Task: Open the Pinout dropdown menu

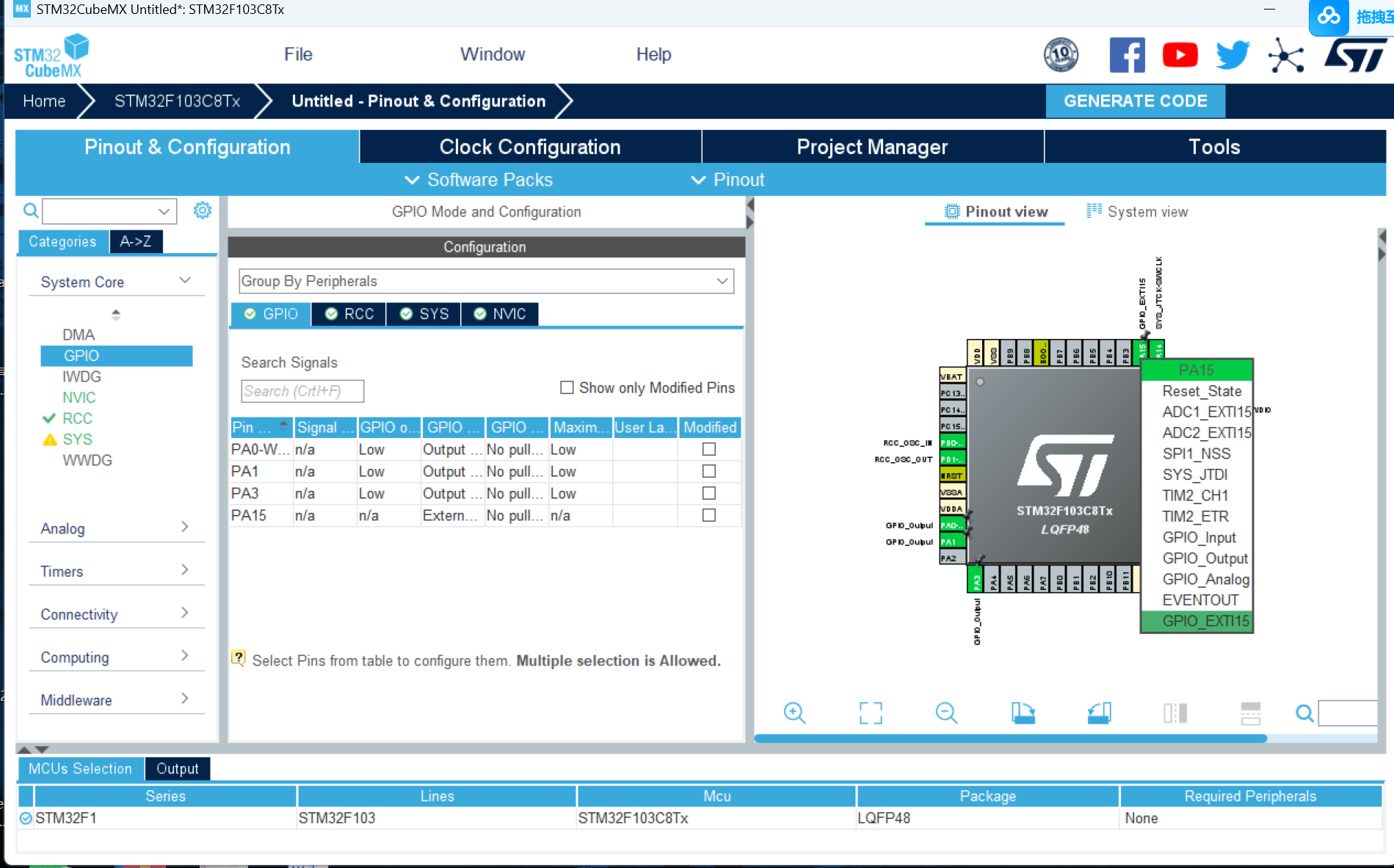Action: tap(727, 180)
